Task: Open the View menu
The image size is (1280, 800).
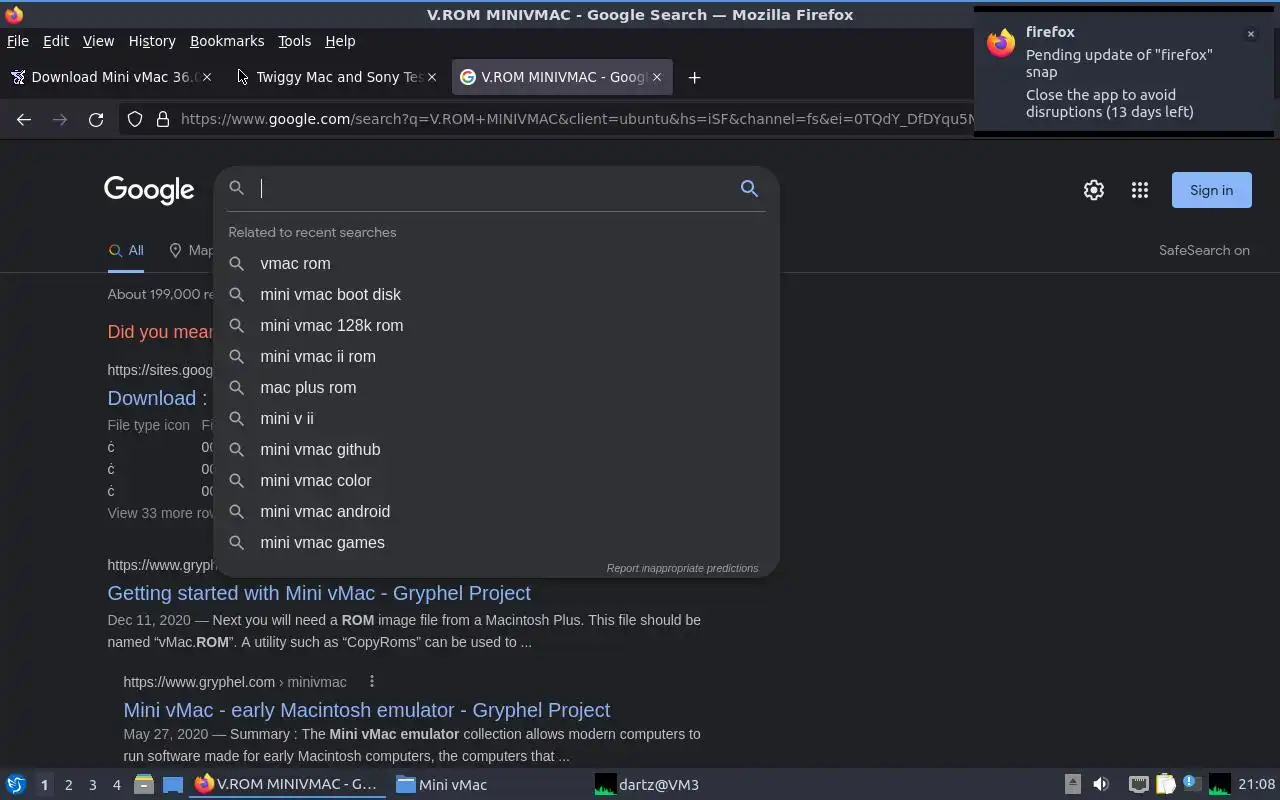Action: click(x=98, y=41)
